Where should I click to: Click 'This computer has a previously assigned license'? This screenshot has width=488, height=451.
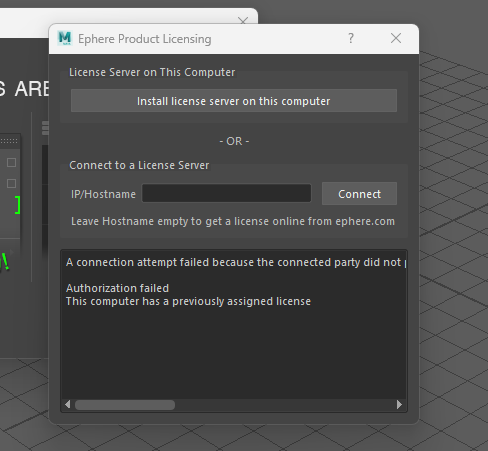(x=188, y=301)
